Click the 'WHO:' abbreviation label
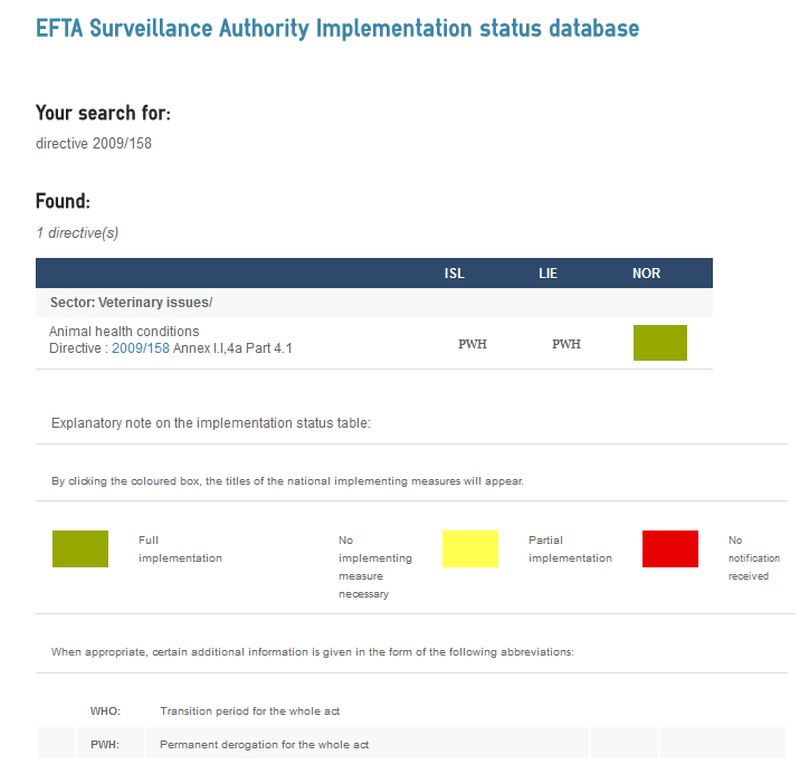Screen dimensions: 800x765 click(105, 711)
